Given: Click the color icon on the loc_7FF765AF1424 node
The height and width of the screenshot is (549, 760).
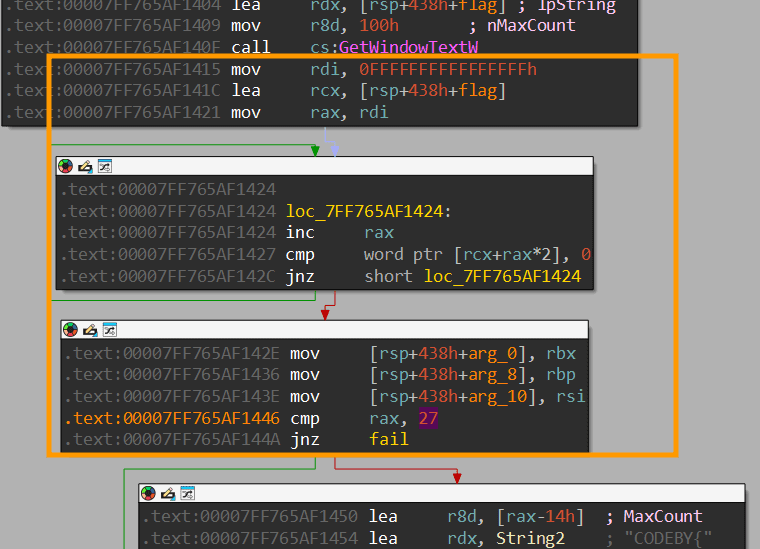Looking at the screenshot, I should [x=67, y=166].
